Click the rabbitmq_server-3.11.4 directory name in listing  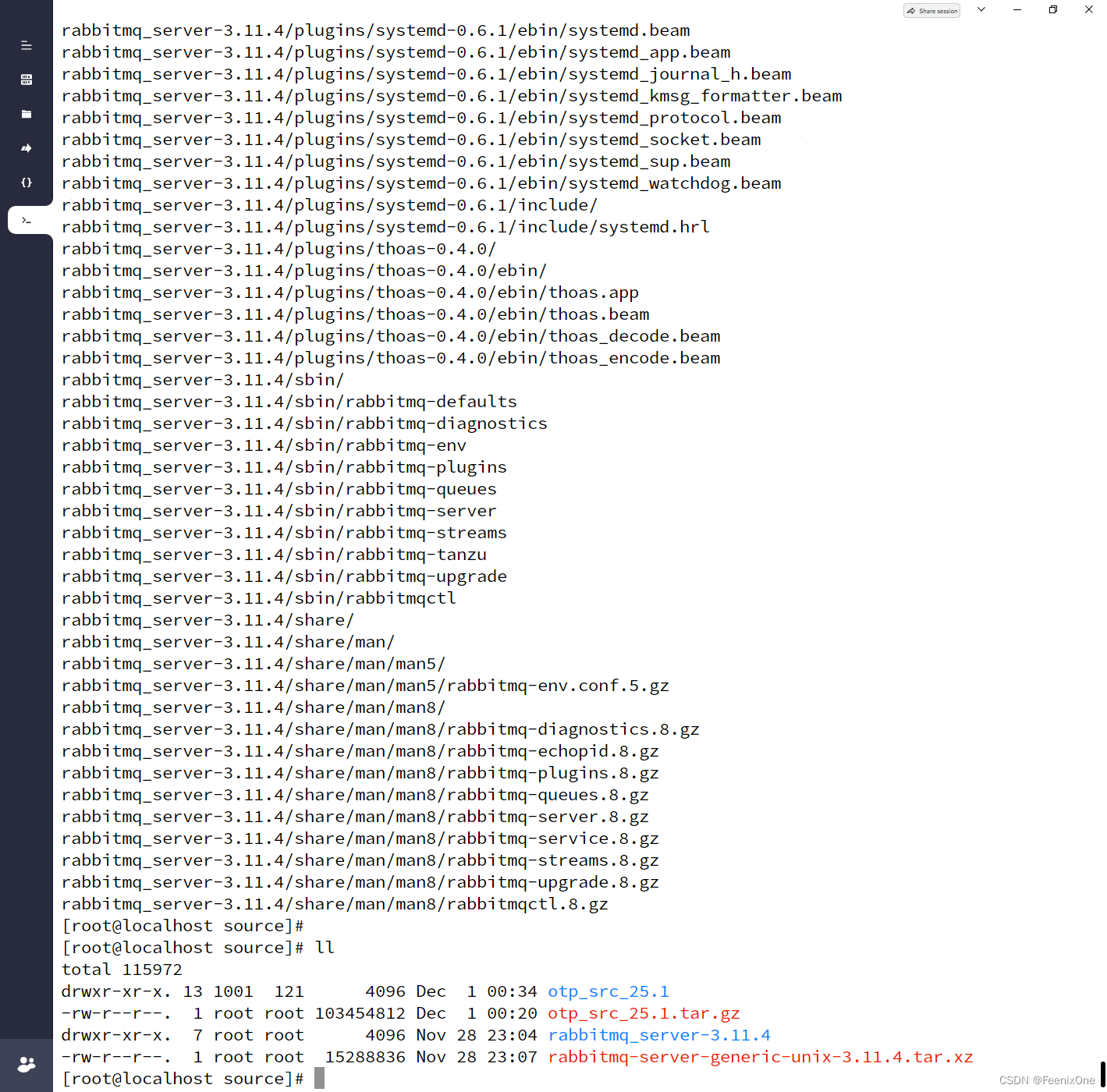click(x=659, y=1035)
